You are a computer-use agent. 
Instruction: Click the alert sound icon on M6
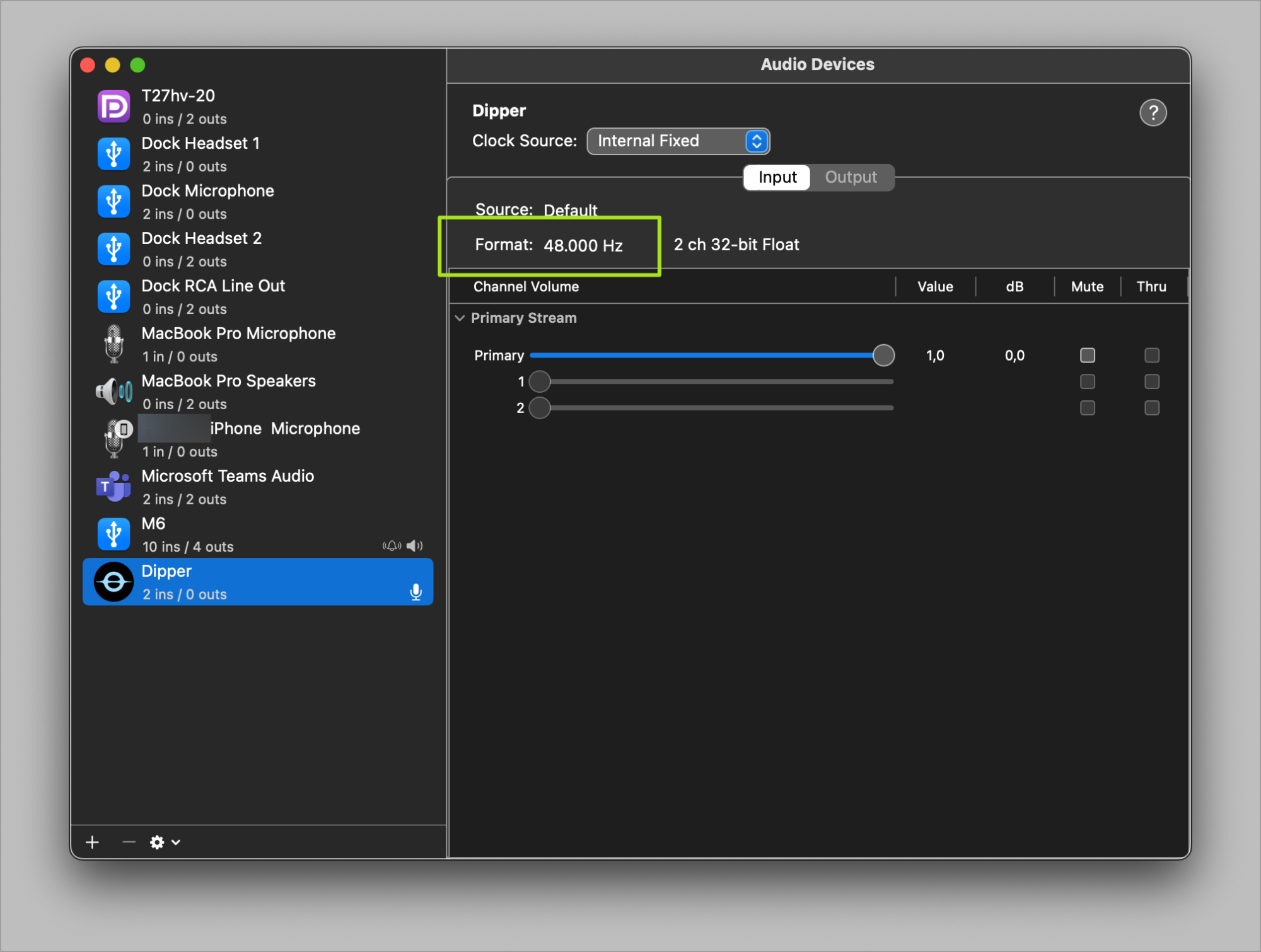392,545
